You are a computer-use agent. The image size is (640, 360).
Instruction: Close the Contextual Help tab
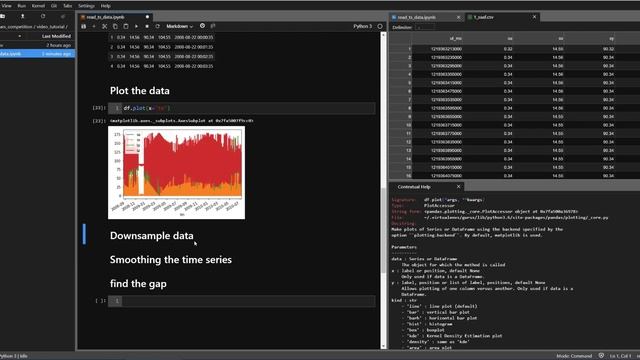pos(458,187)
